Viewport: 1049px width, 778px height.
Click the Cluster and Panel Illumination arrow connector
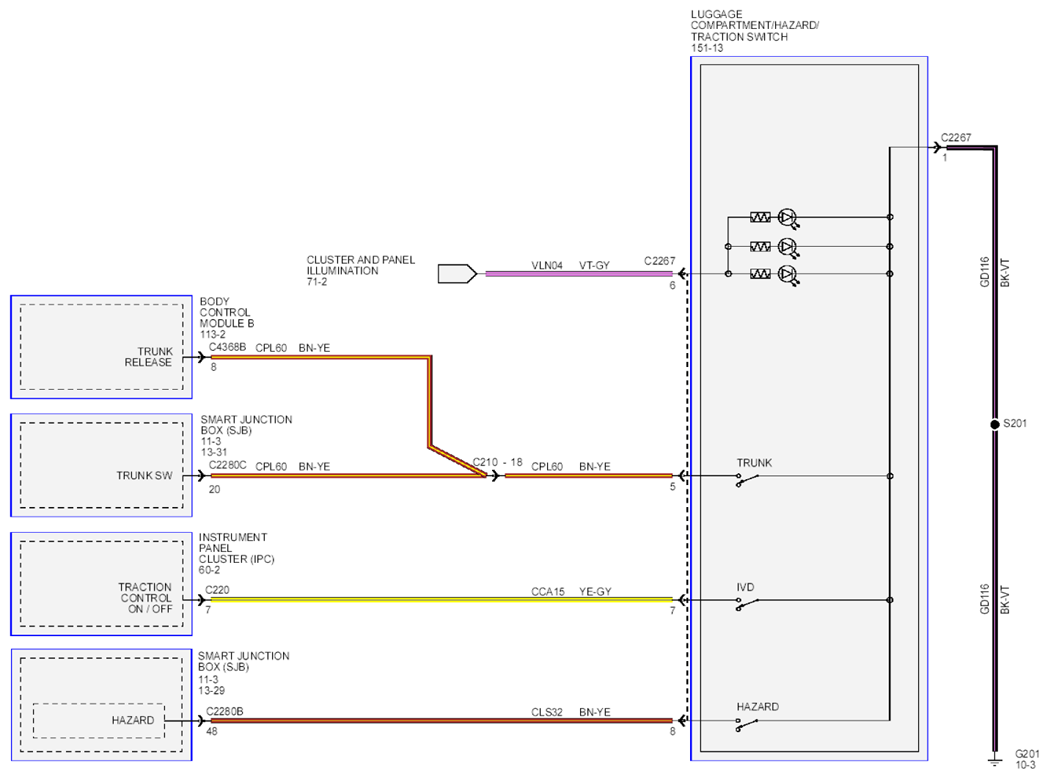[x=458, y=274]
